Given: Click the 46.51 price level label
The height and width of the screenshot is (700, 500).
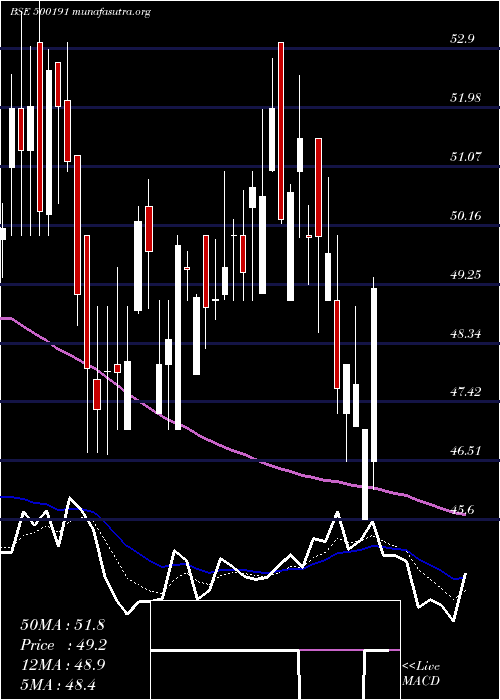Looking at the screenshot, I should click(x=466, y=450).
